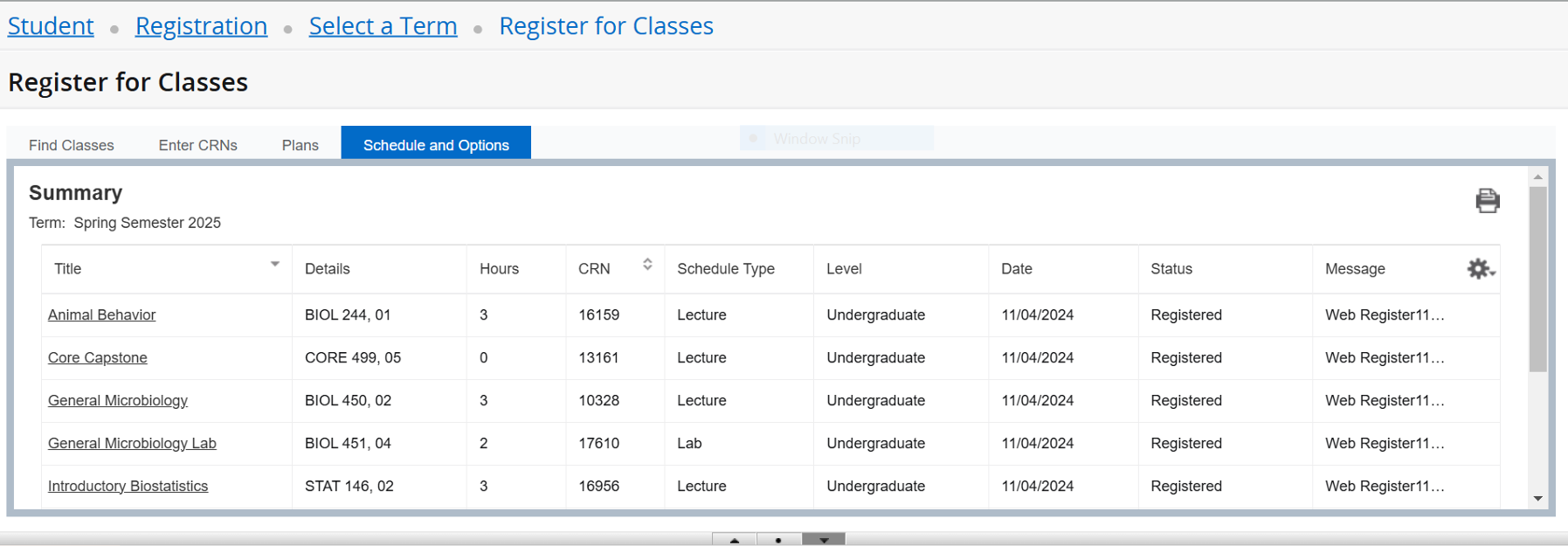
Task: Go to the Plans tab
Action: [x=300, y=145]
